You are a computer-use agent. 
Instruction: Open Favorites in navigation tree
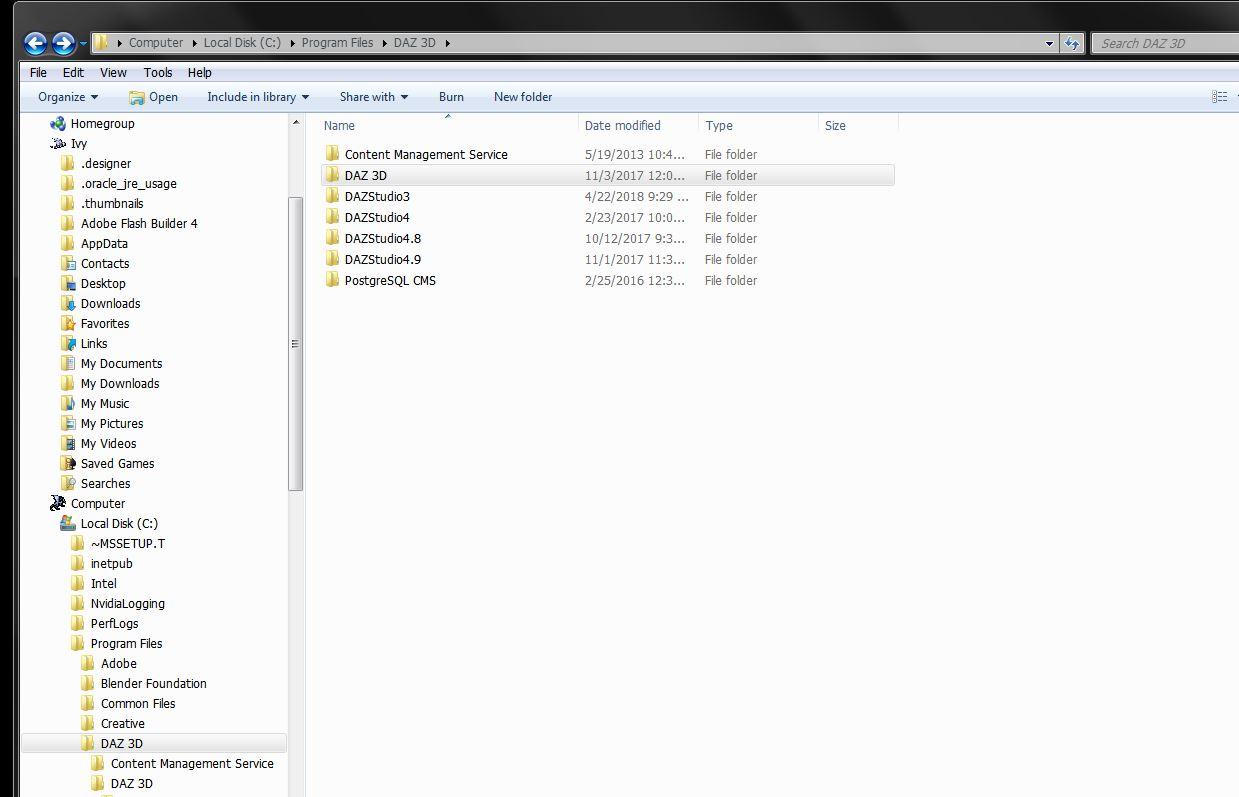pos(105,323)
